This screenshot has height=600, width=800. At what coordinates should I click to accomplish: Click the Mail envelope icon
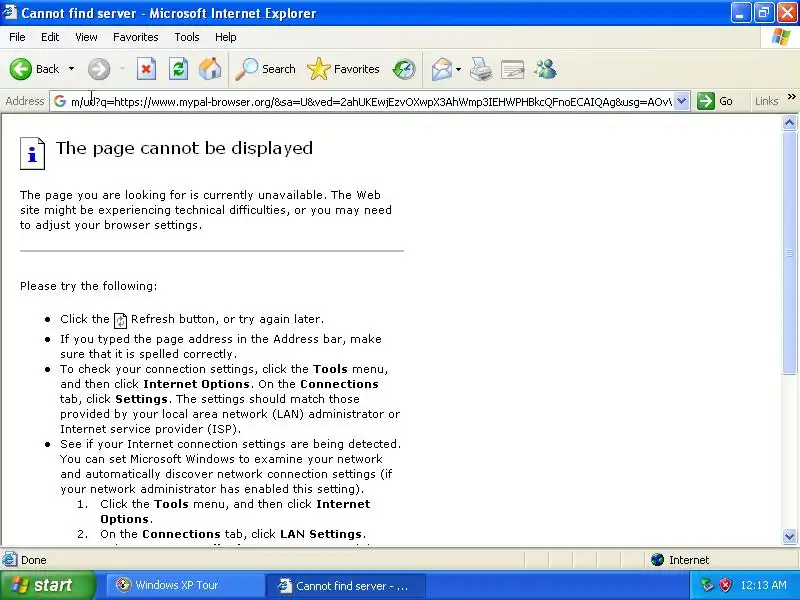point(441,69)
